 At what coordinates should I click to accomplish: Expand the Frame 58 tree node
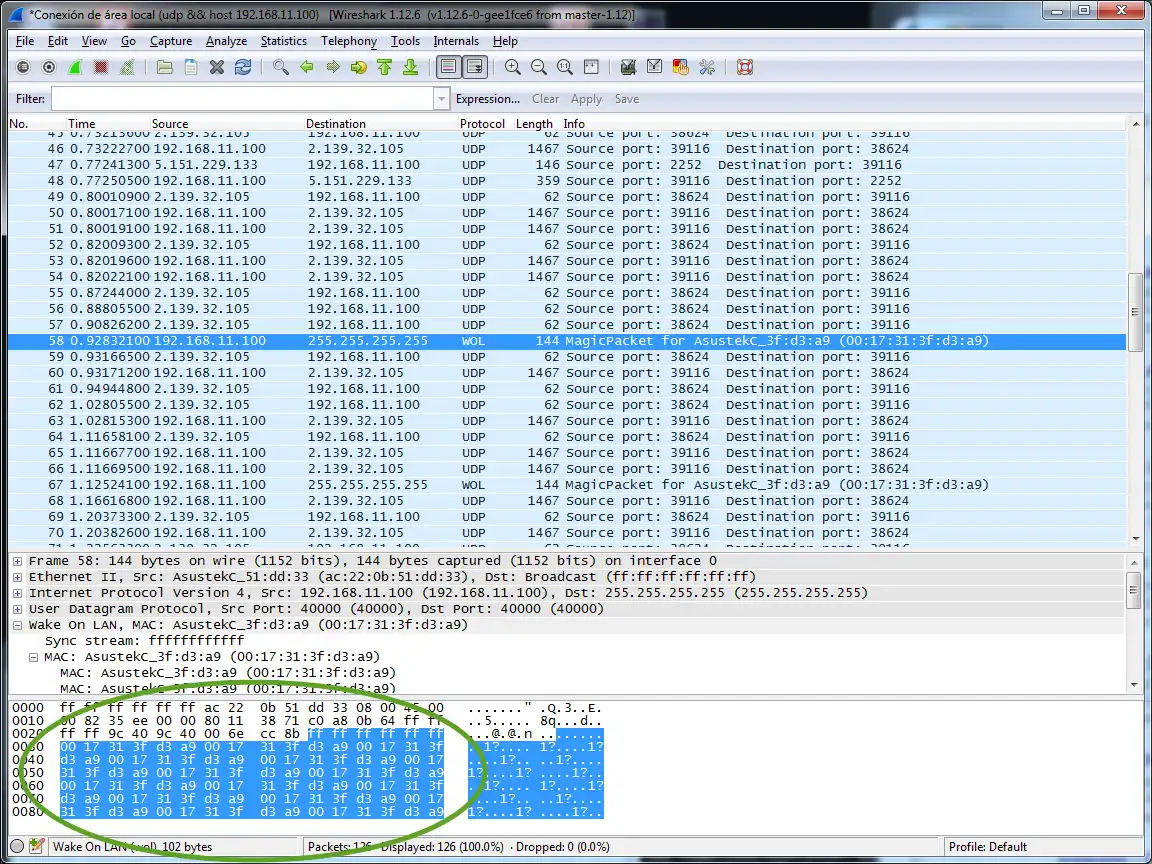pos(18,561)
